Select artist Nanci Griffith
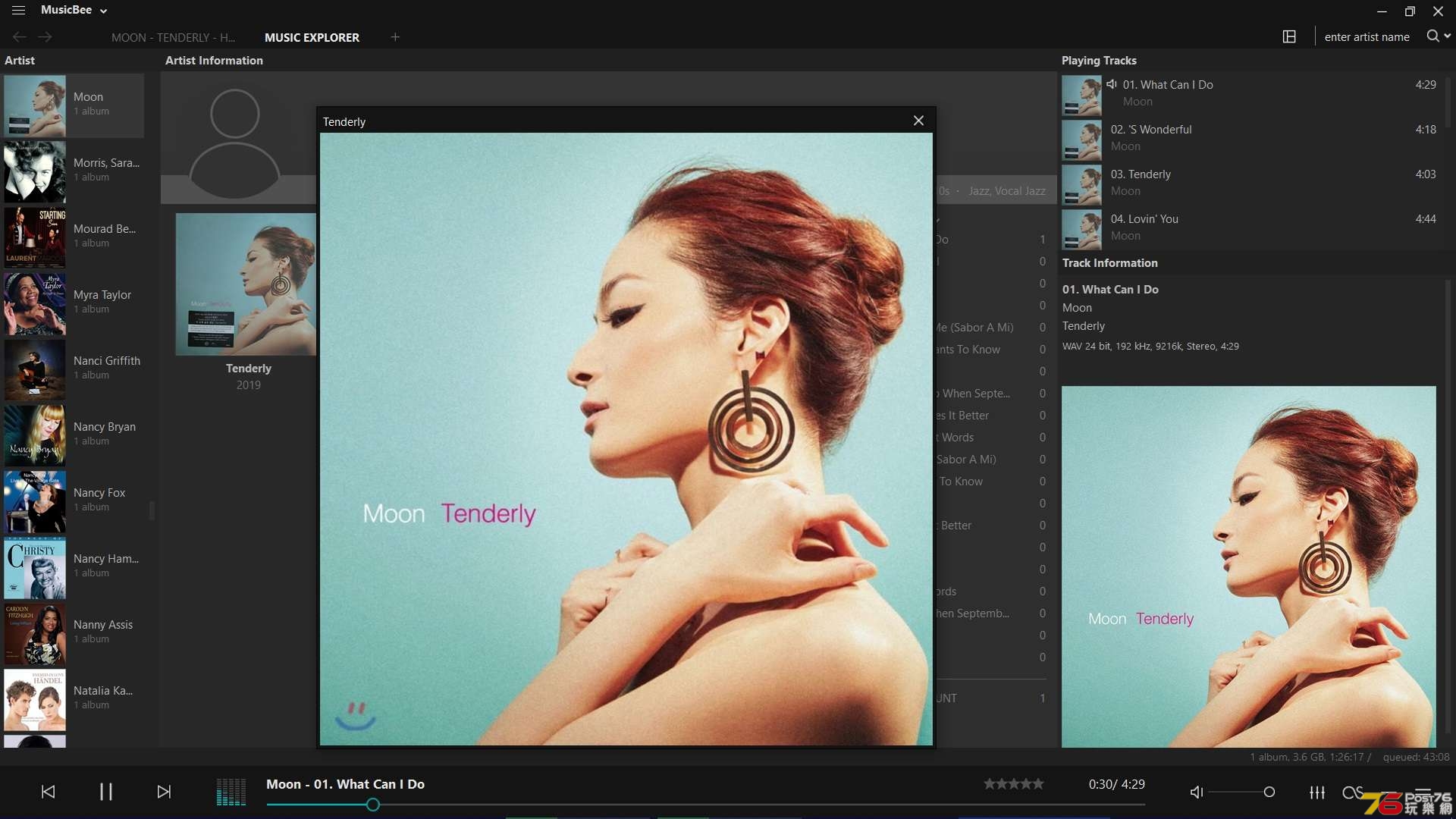Image resolution: width=1456 pixels, height=819 pixels. [74, 369]
